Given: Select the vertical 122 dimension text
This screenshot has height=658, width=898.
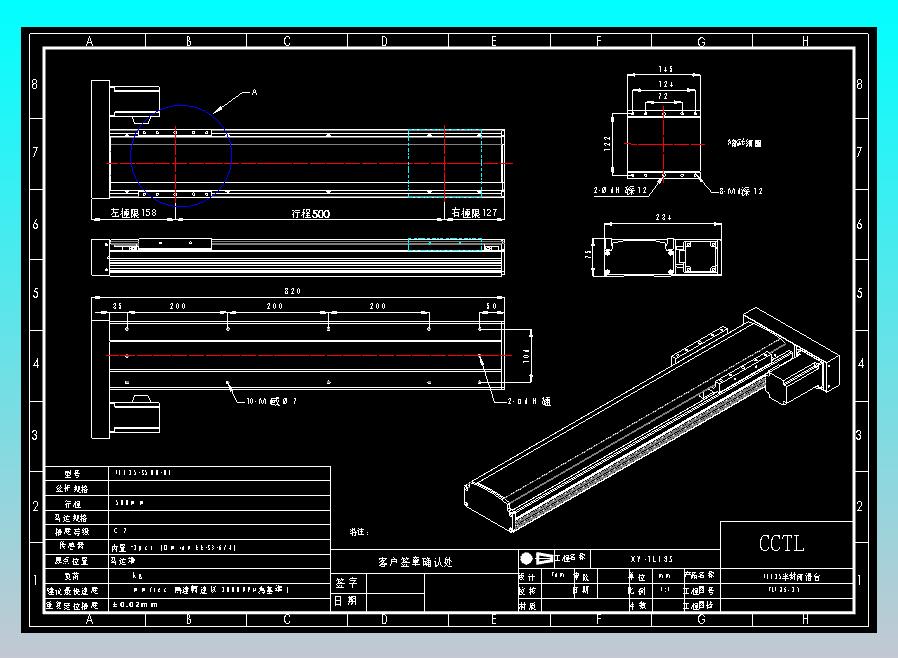Looking at the screenshot, I should click(607, 144).
